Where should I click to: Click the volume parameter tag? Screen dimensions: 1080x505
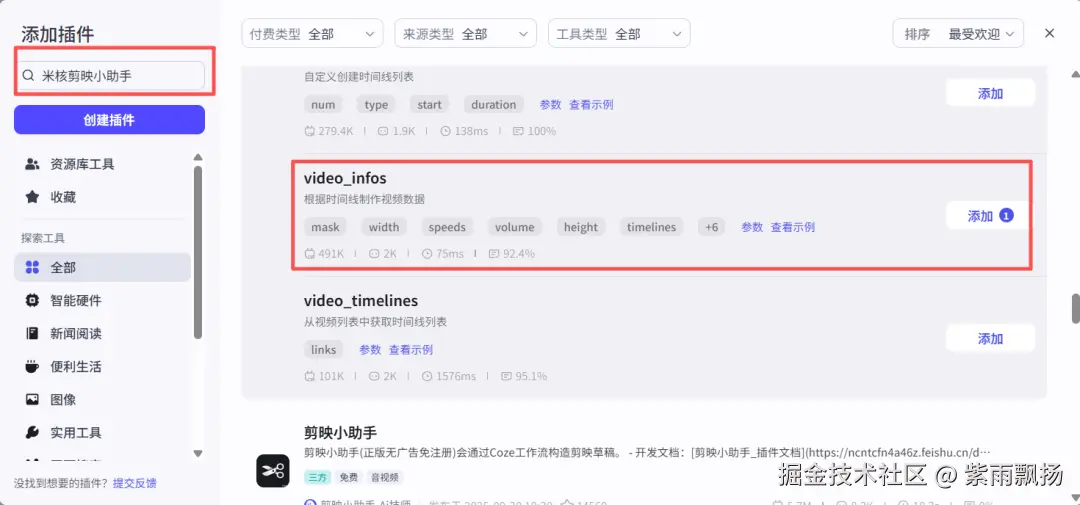click(x=515, y=227)
